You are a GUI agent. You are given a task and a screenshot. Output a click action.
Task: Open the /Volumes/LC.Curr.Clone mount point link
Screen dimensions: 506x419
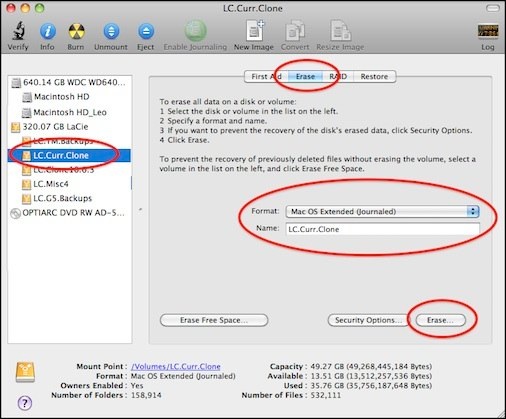click(x=176, y=367)
